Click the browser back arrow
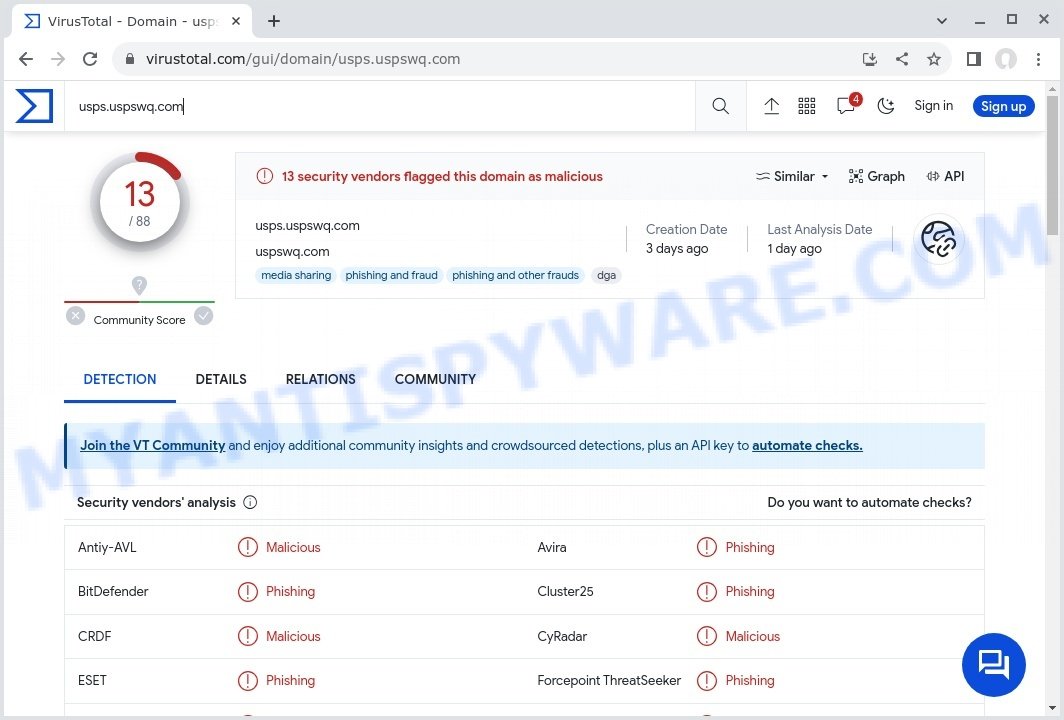The height and width of the screenshot is (720, 1064). (26, 59)
